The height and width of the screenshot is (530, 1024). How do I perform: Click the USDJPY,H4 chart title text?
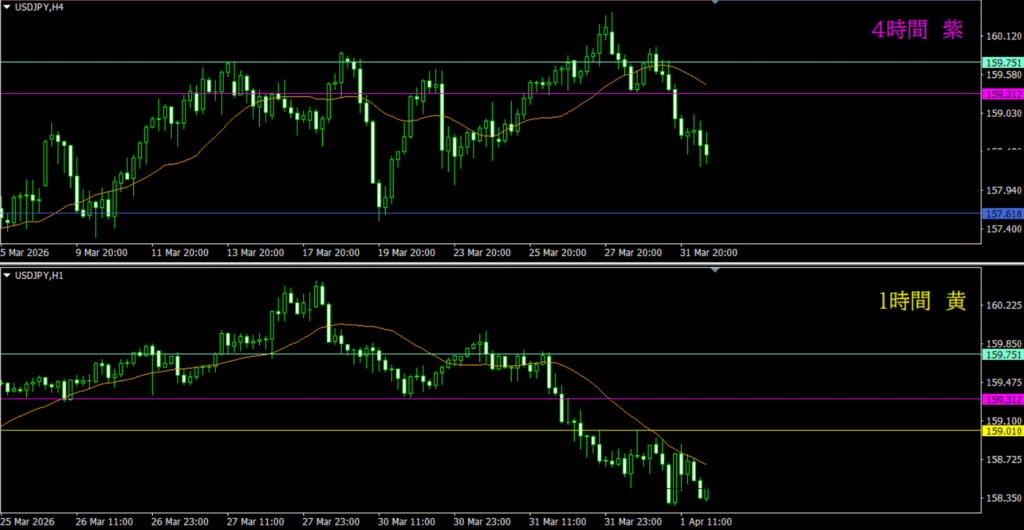pos(41,8)
